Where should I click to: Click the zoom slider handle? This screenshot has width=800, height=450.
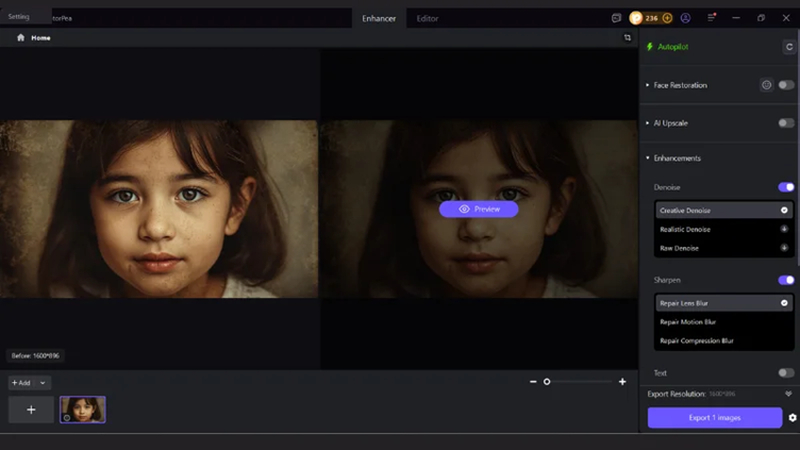[547, 382]
